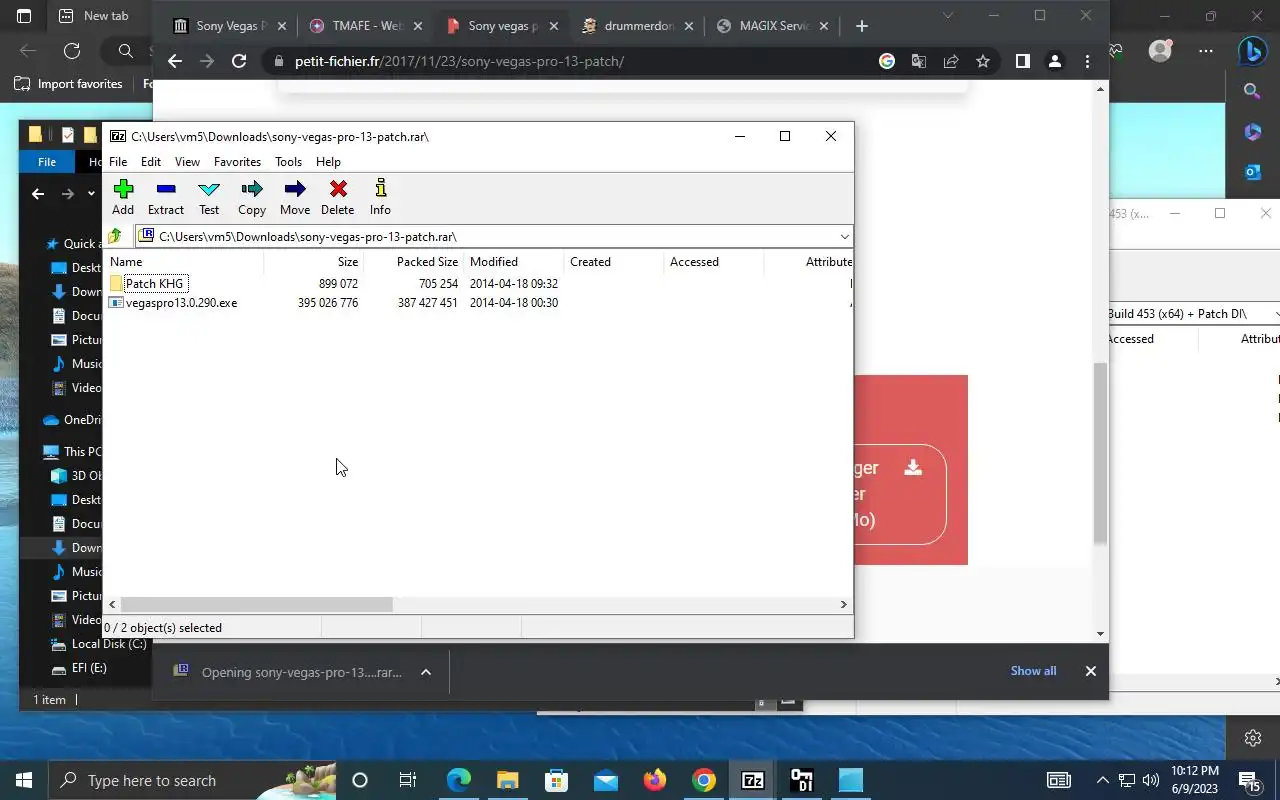Image resolution: width=1280 pixels, height=800 pixels.
Task: Open Edge sidebar settings gear
Action: pos(1252,738)
